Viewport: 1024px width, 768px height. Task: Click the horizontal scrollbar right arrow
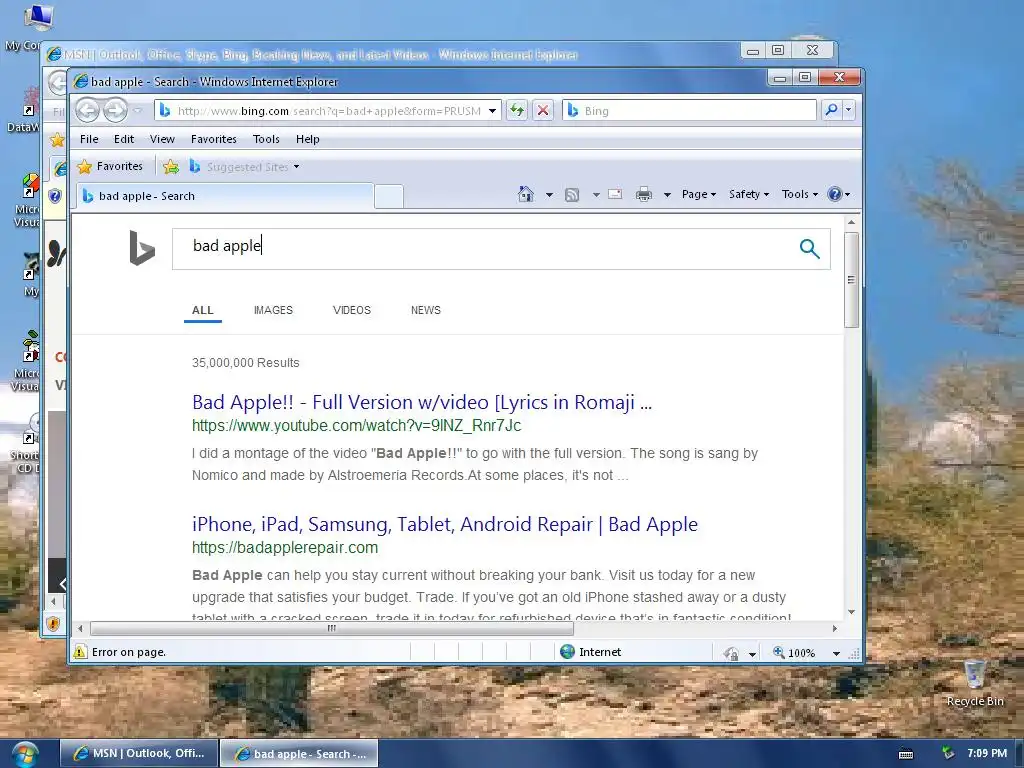[835, 628]
